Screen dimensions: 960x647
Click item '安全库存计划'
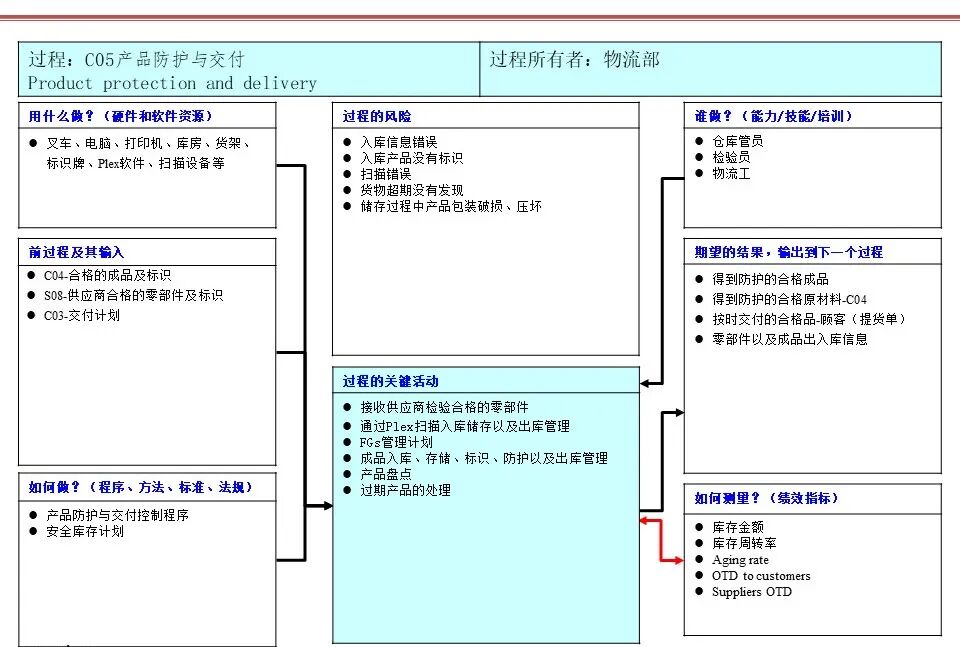click(85, 531)
